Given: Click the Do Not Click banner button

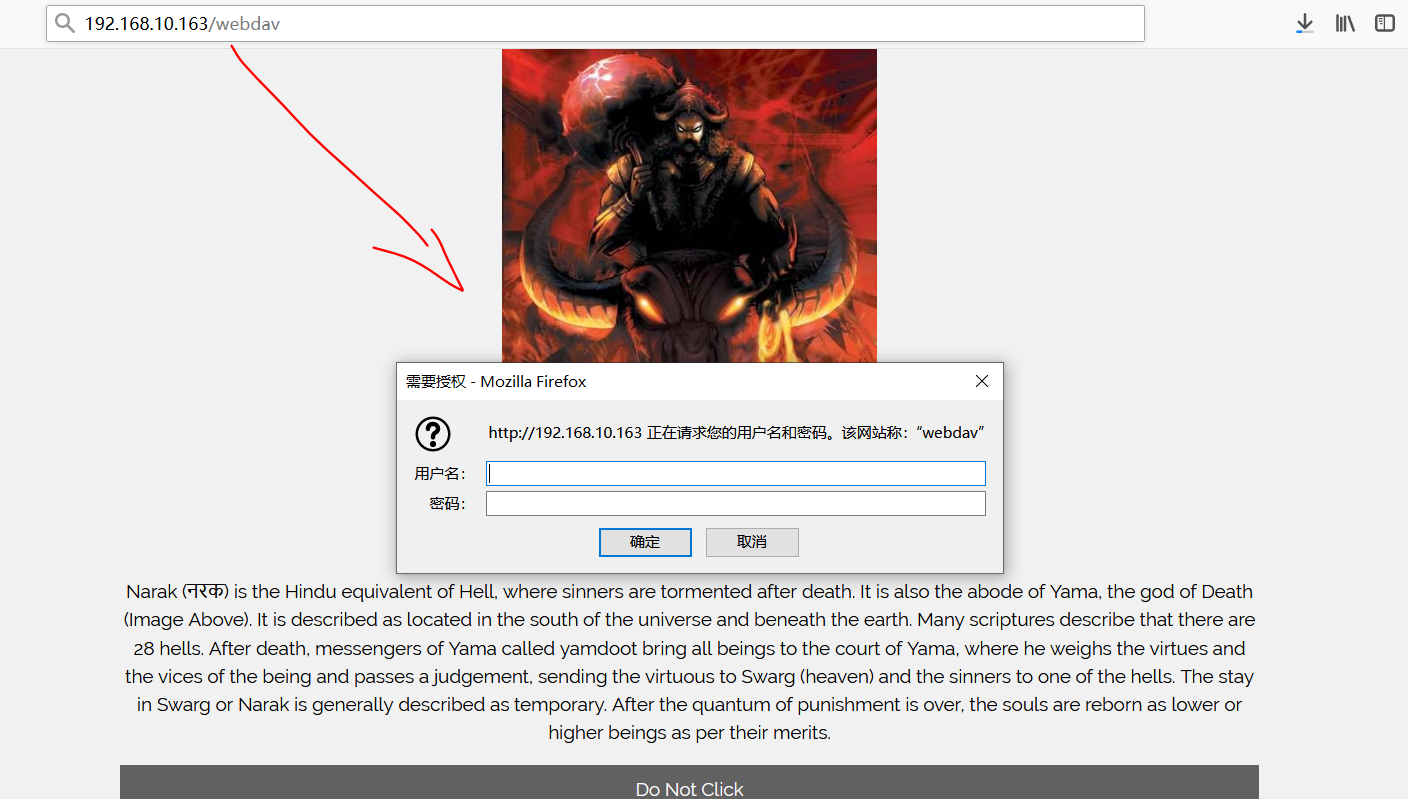Looking at the screenshot, I should click(x=689, y=782).
